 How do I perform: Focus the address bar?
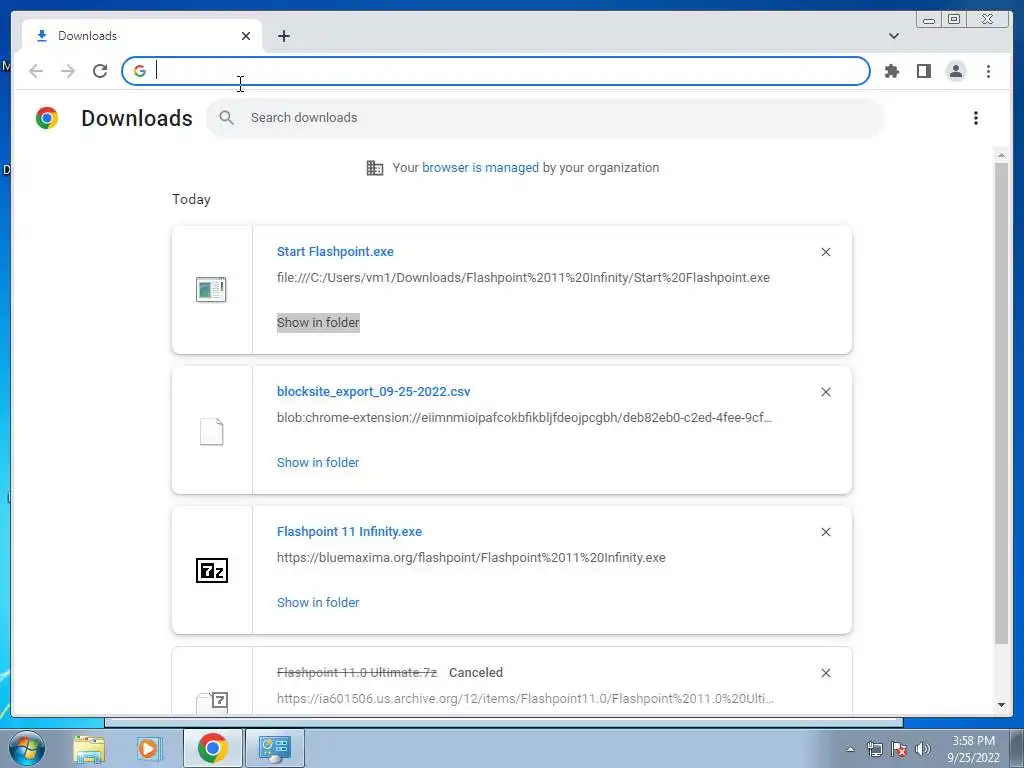click(496, 71)
